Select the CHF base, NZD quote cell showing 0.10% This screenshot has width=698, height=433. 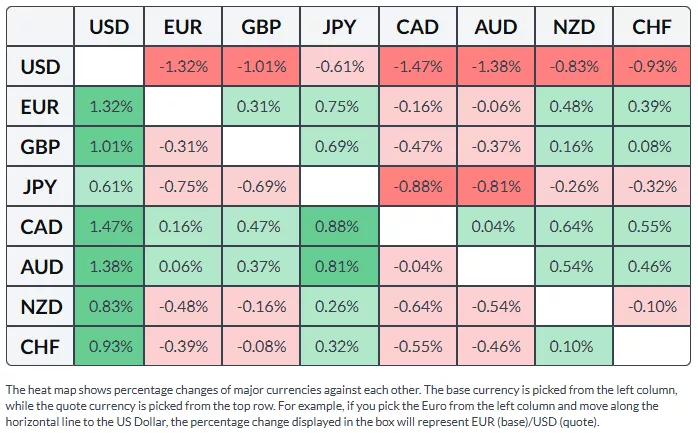click(x=574, y=347)
